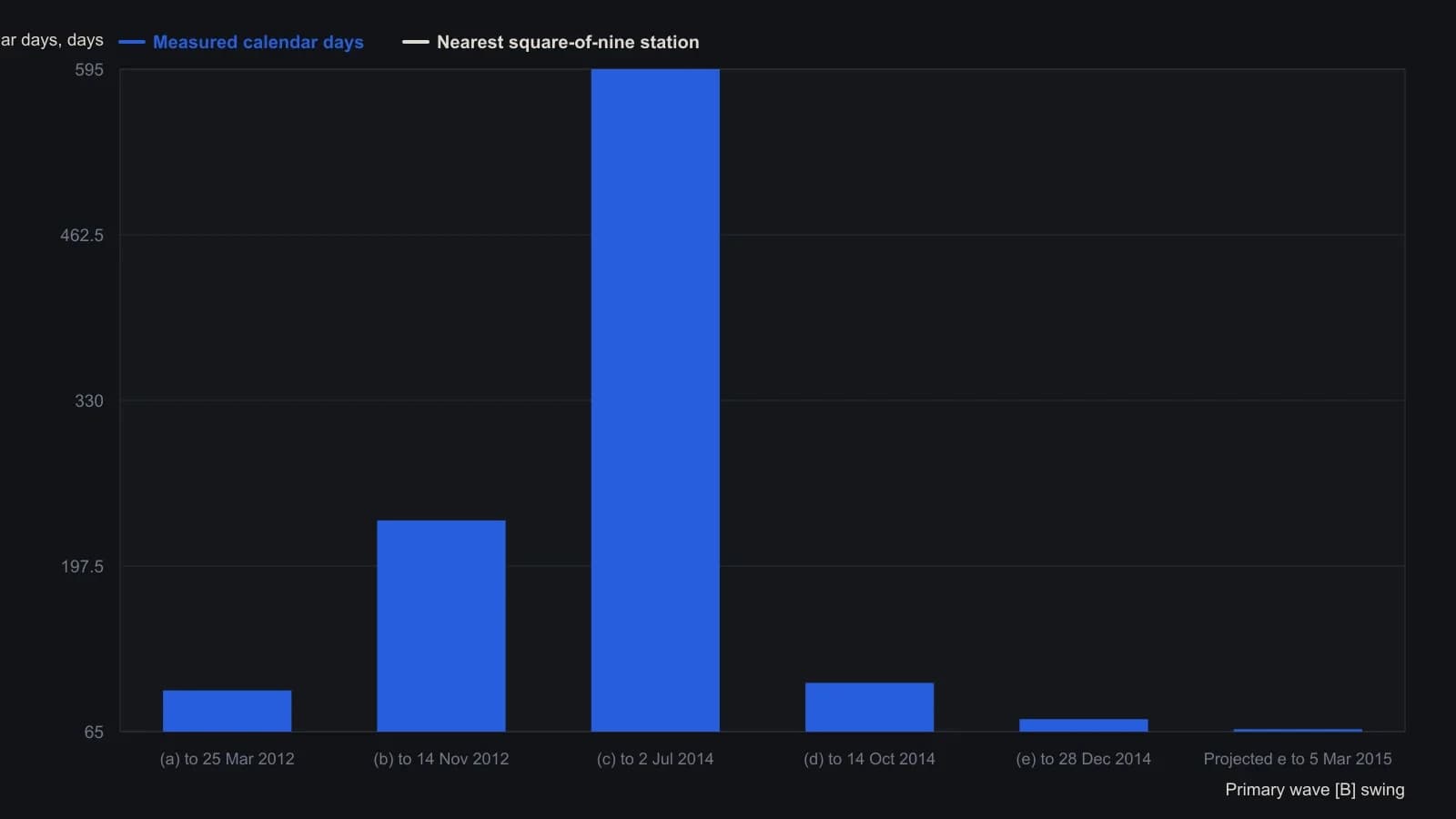The width and height of the screenshot is (1456, 819).
Task: Click the x-axis label "(e) to 28 Dec 2014"
Action: tap(1084, 759)
